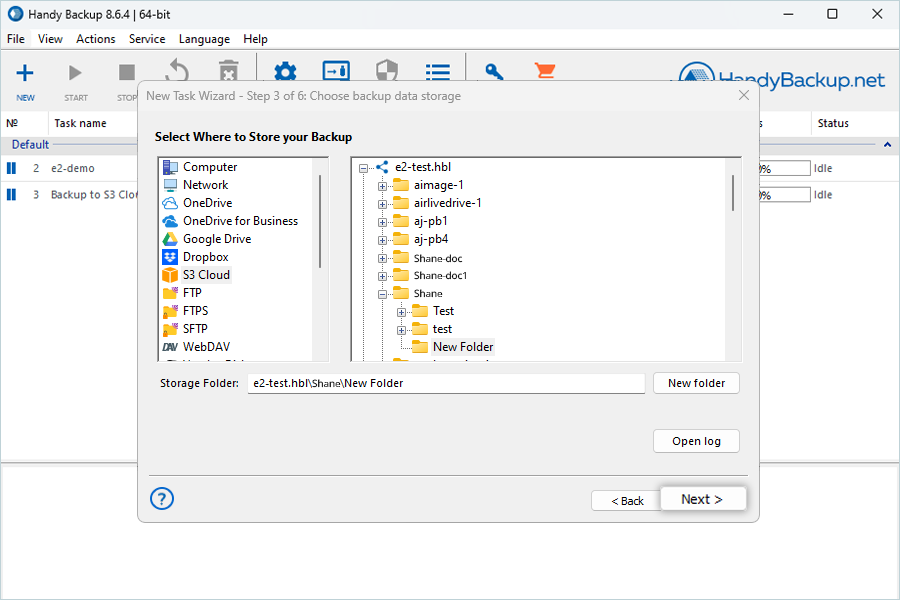Screen dimensions: 900x600
Task: Open the File menu
Action: pos(15,39)
